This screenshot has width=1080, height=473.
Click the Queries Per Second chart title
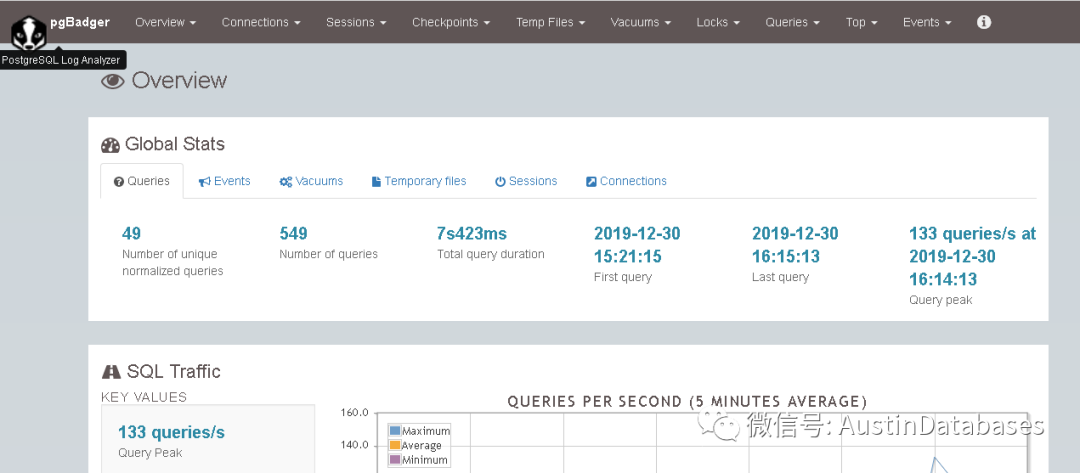pyautogui.click(x=687, y=401)
